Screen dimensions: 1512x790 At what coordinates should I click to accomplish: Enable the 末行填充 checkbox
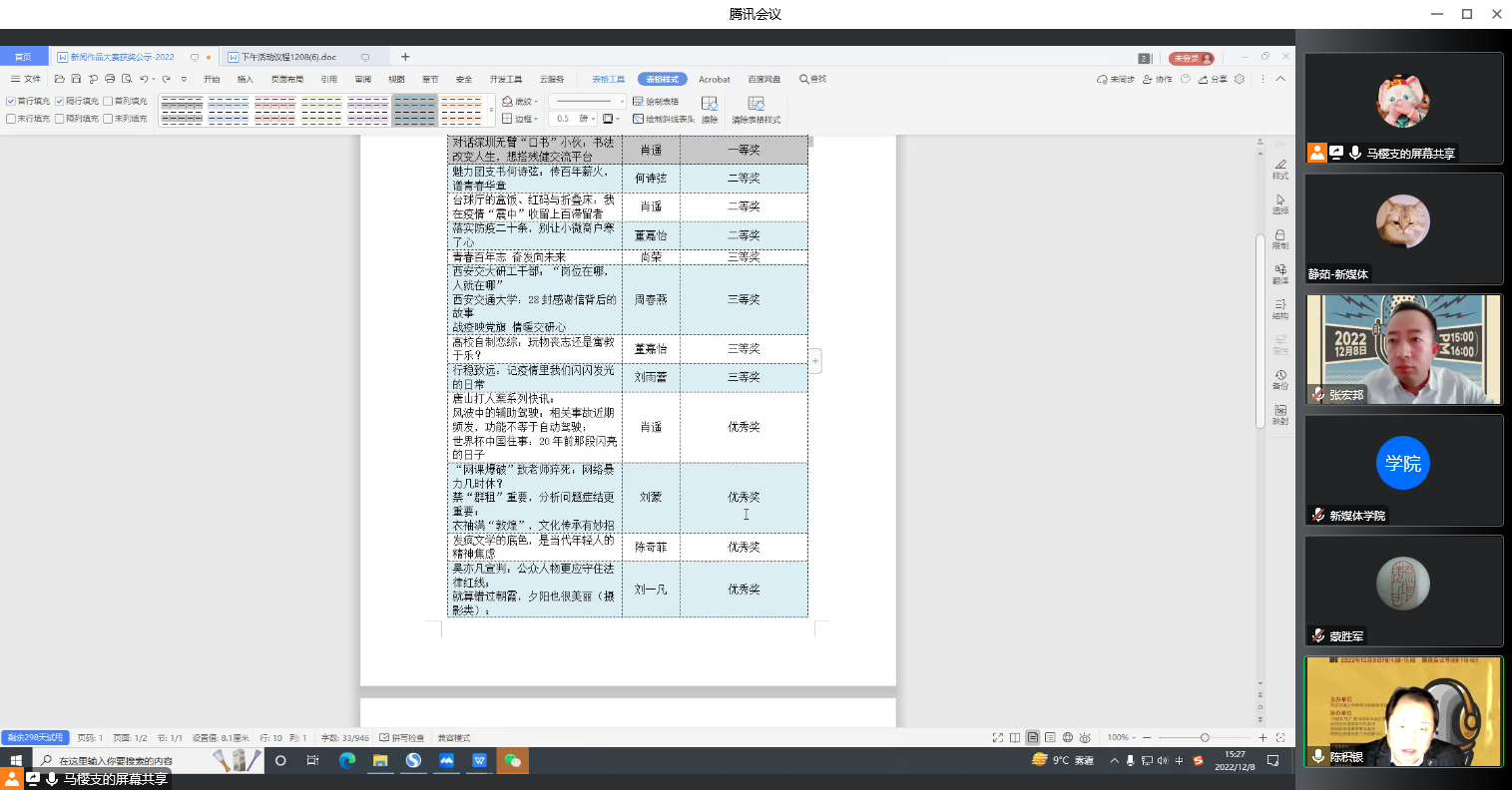[11, 119]
